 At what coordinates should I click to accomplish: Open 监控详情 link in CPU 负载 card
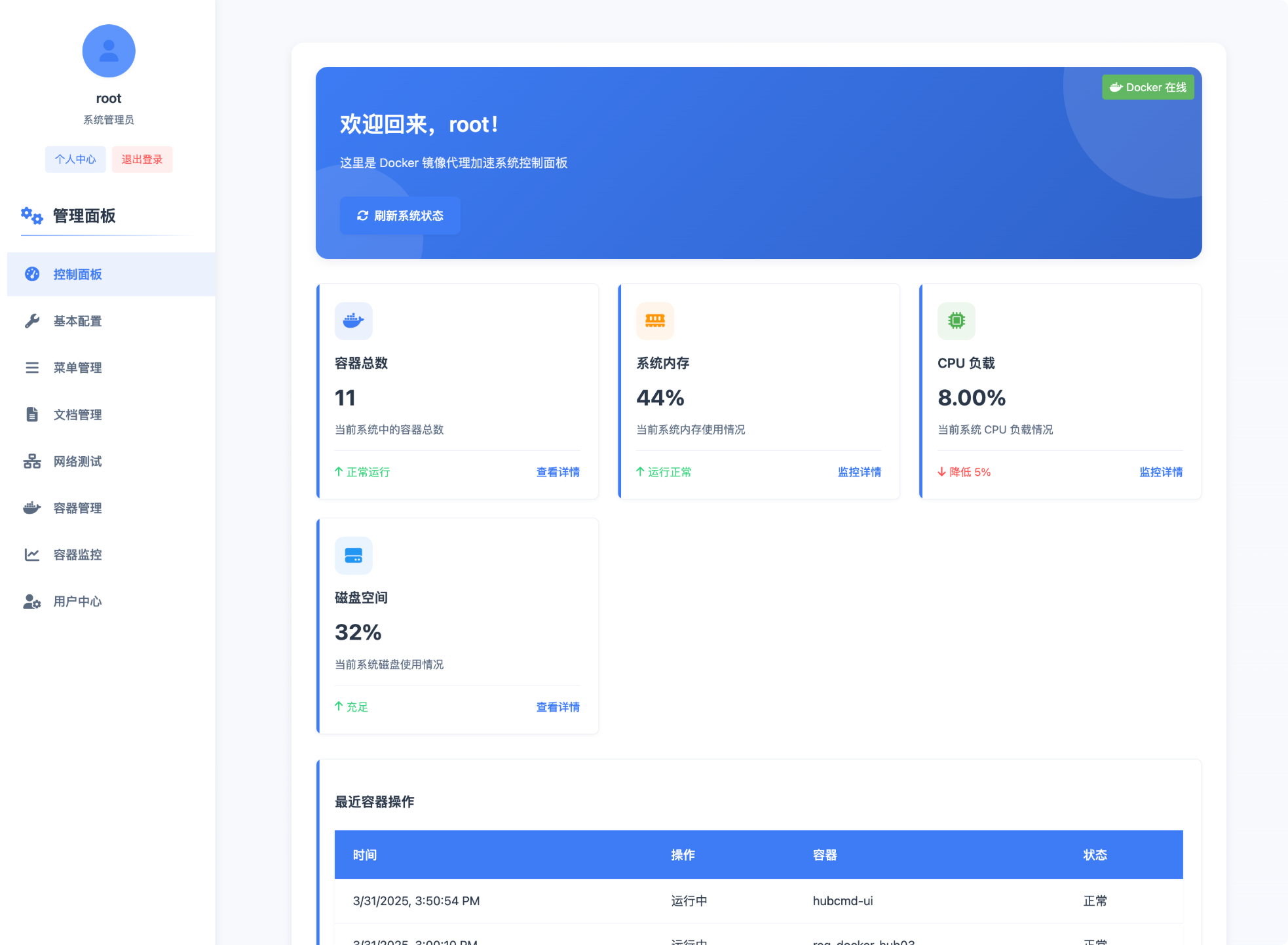(1160, 472)
